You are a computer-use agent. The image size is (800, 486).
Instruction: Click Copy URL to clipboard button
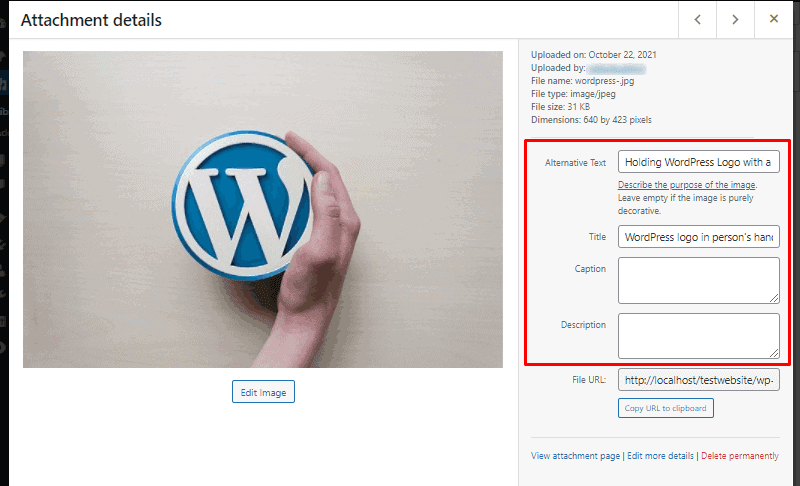[x=665, y=408]
